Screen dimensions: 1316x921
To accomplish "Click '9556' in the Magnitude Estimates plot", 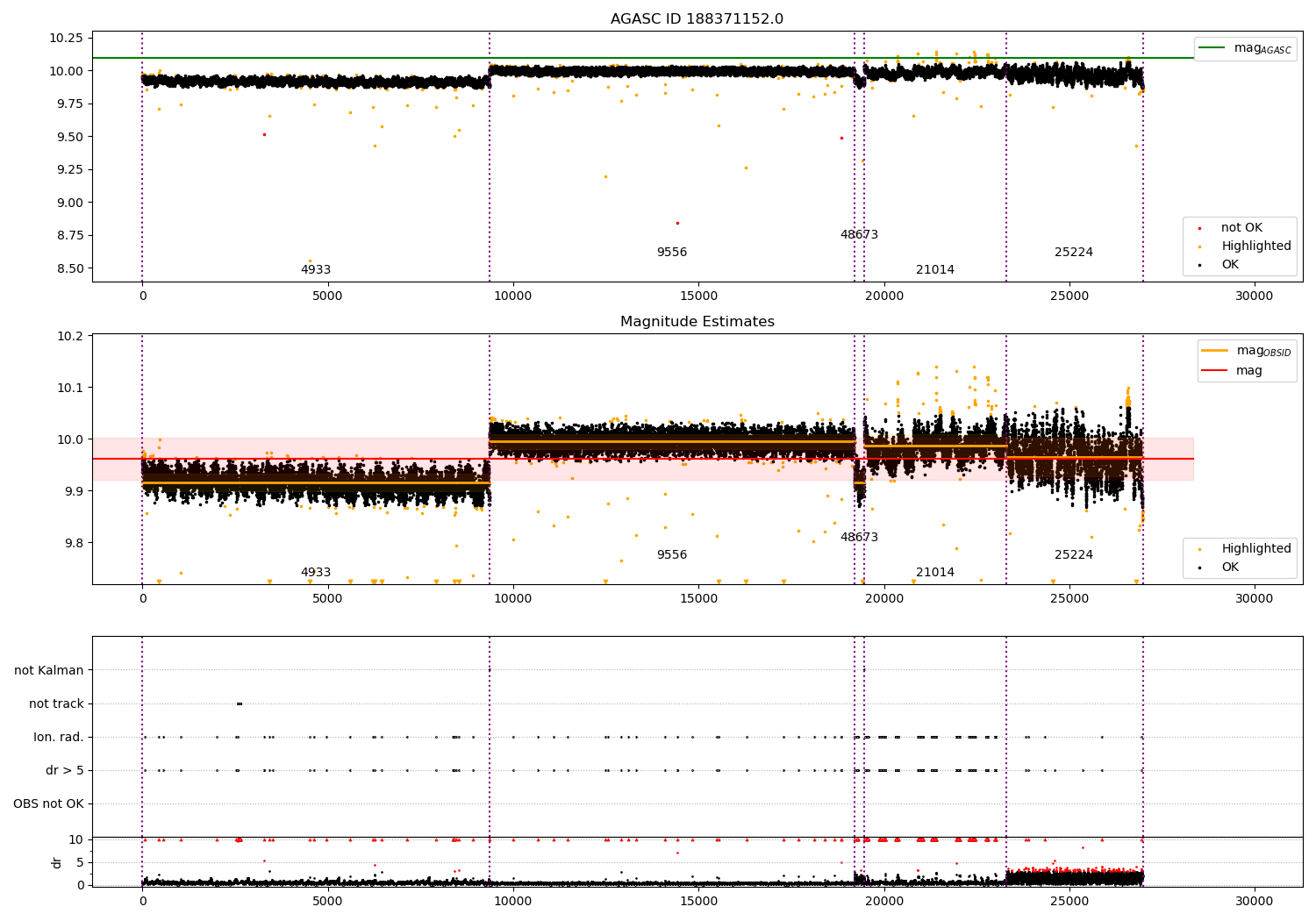I will [672, 555].
